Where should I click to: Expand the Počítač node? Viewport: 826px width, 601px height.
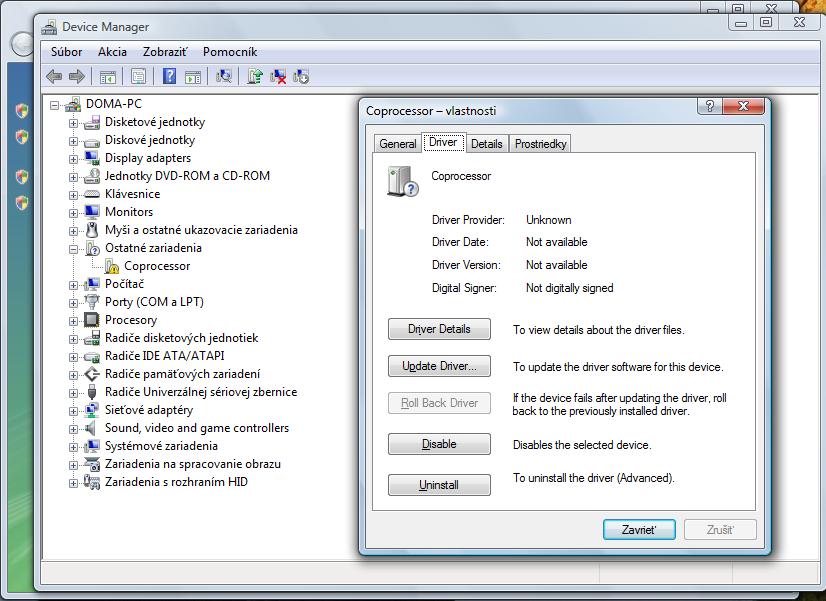[73, 285]
